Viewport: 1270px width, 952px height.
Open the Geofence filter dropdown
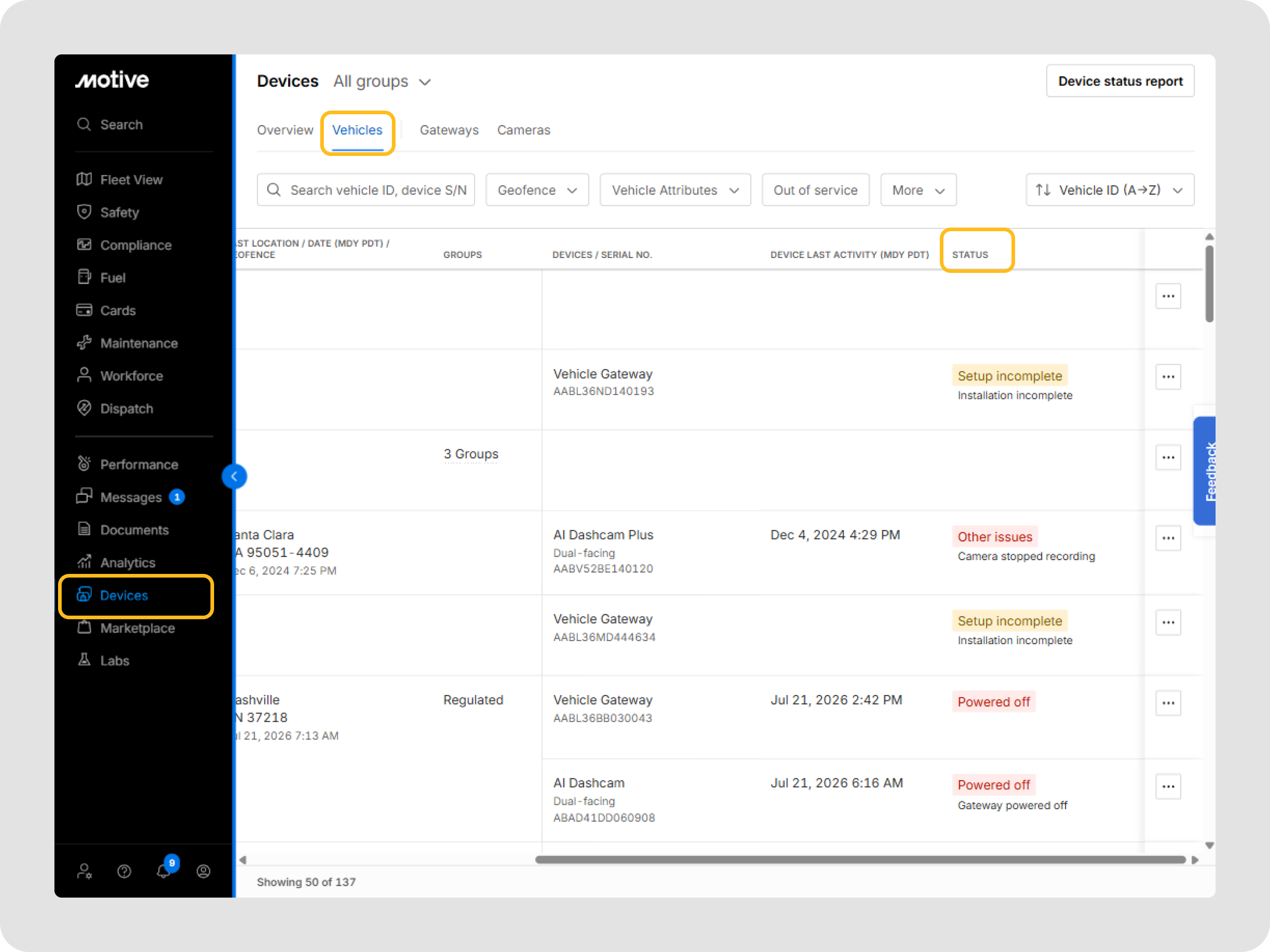pyautogui.click(x=537, y=190)
